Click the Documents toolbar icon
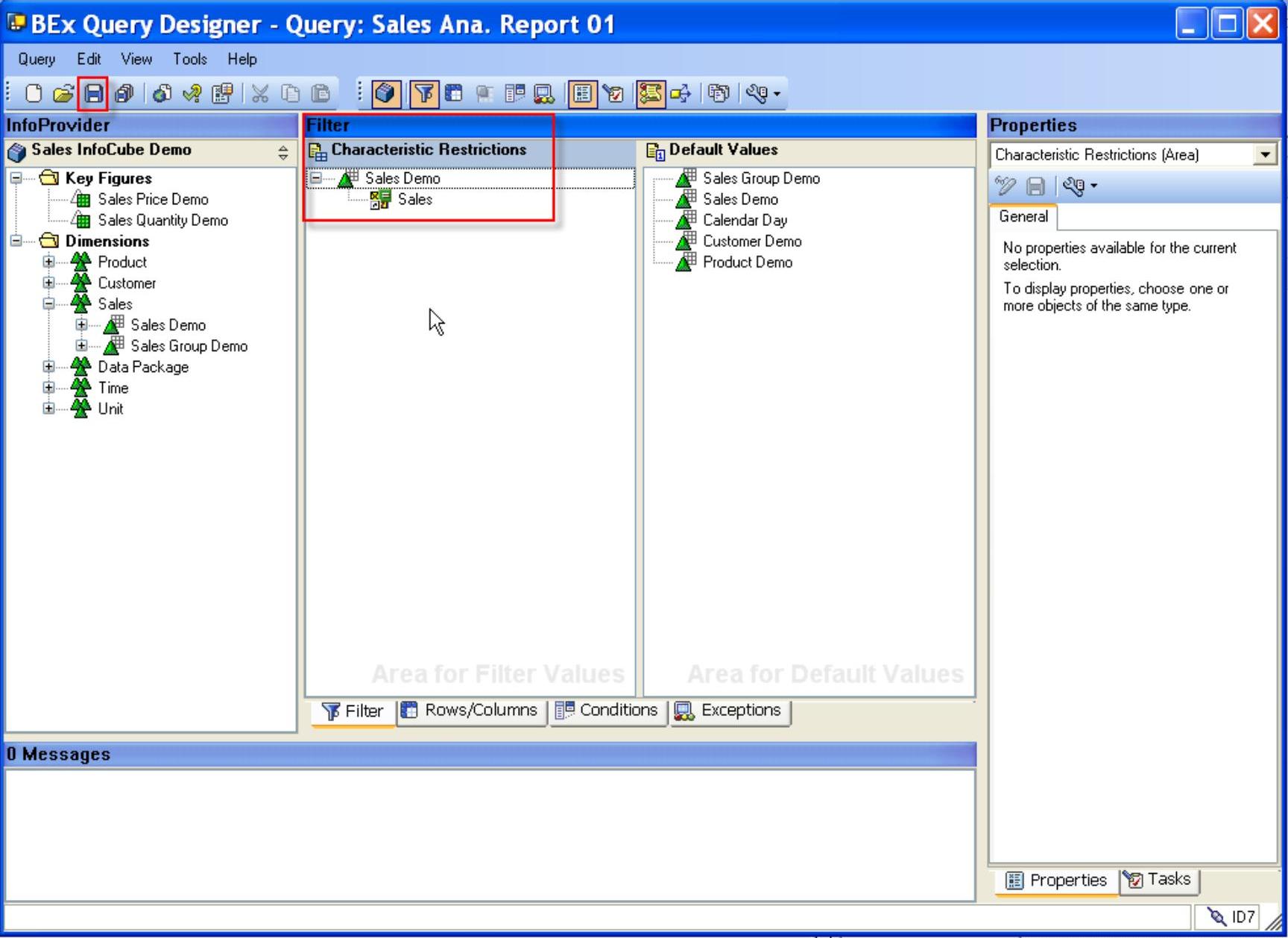1288x938 pixels. (719, 93)
